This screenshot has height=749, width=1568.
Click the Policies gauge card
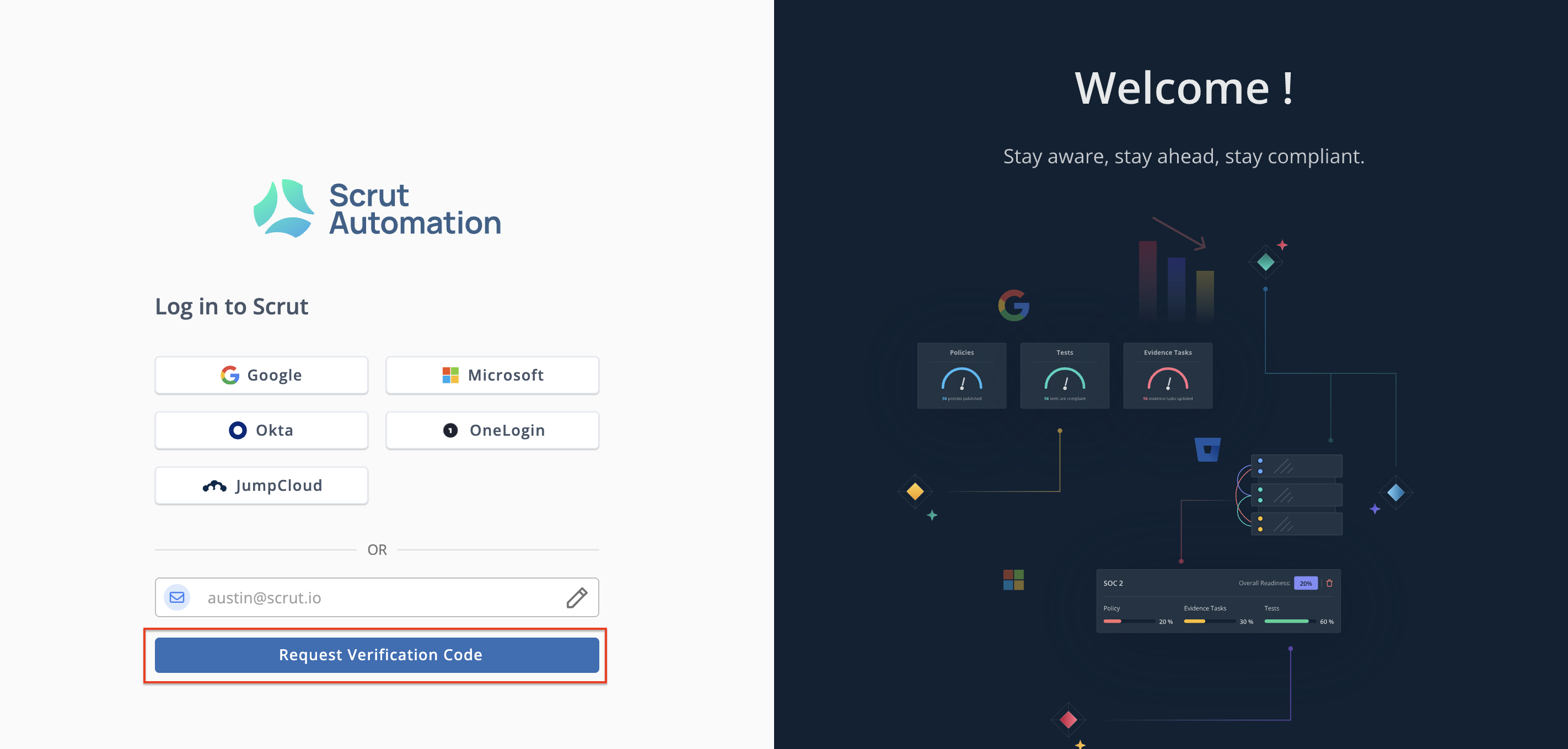pos(962,376)
